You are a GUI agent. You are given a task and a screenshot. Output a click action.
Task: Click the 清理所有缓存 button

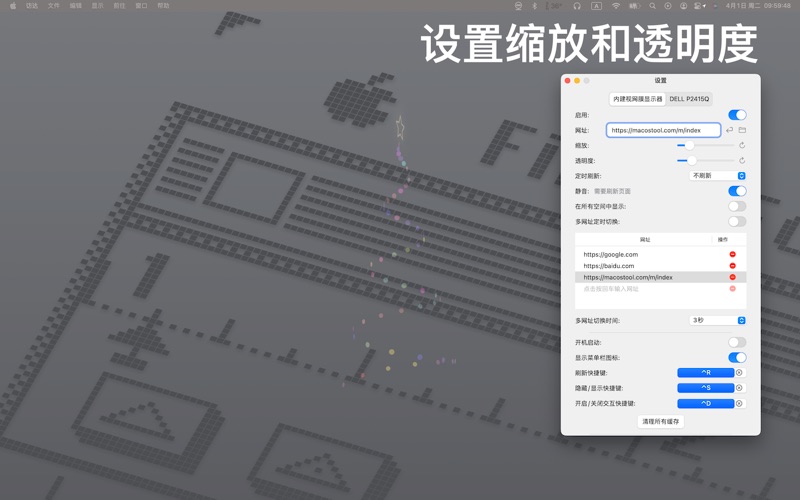click(660, 421)
